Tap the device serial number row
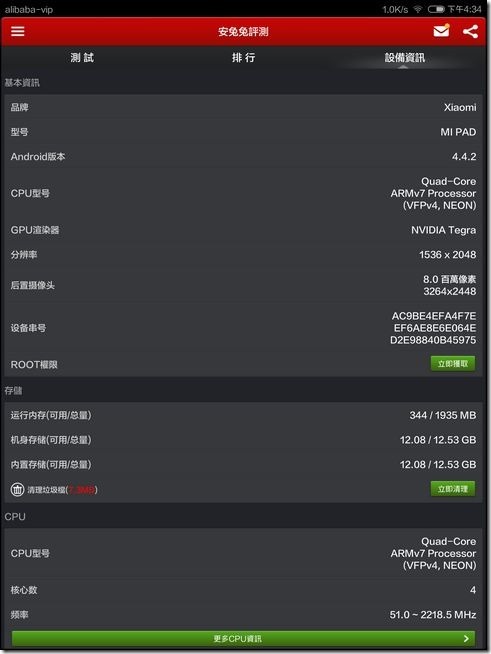The height and width of the screenshot is (654, 491). pos(244,328)
